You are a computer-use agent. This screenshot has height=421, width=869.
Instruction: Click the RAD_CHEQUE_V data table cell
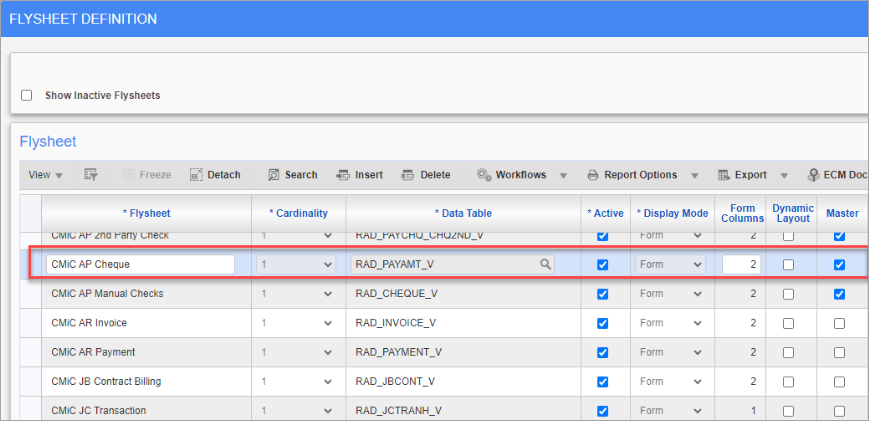click(x=463, y=294)
